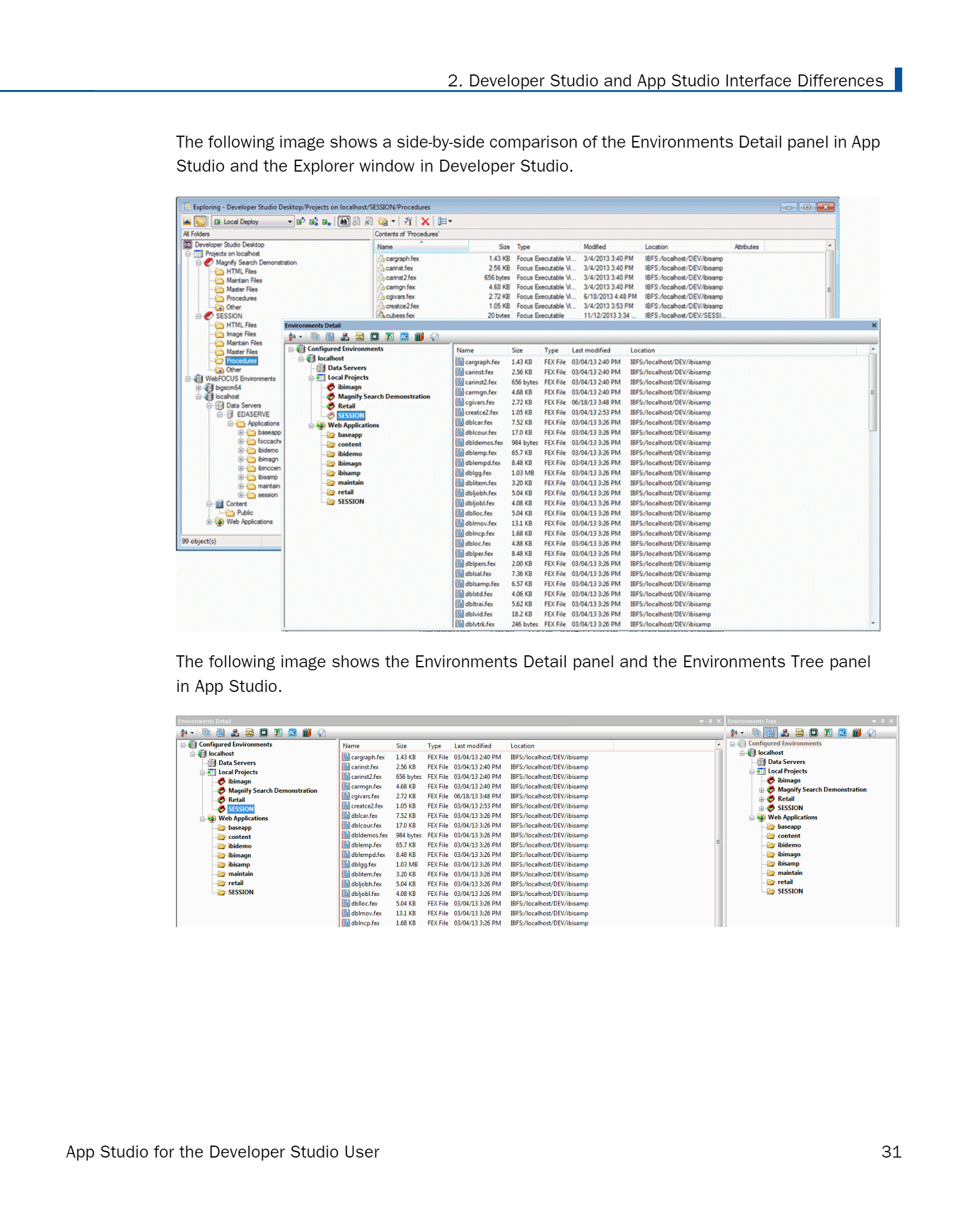
Task: Click Attributes column header in Explorer contents
Action: (x=747, y=247)
